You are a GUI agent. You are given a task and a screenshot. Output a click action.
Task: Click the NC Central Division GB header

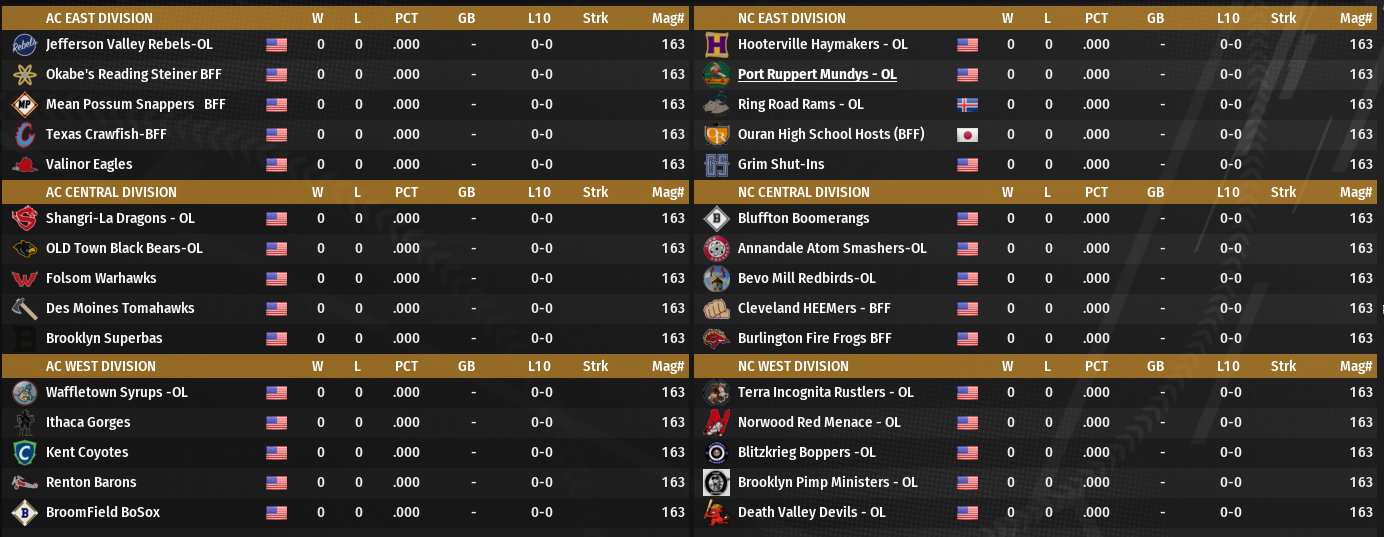(x=1155, y=193)
